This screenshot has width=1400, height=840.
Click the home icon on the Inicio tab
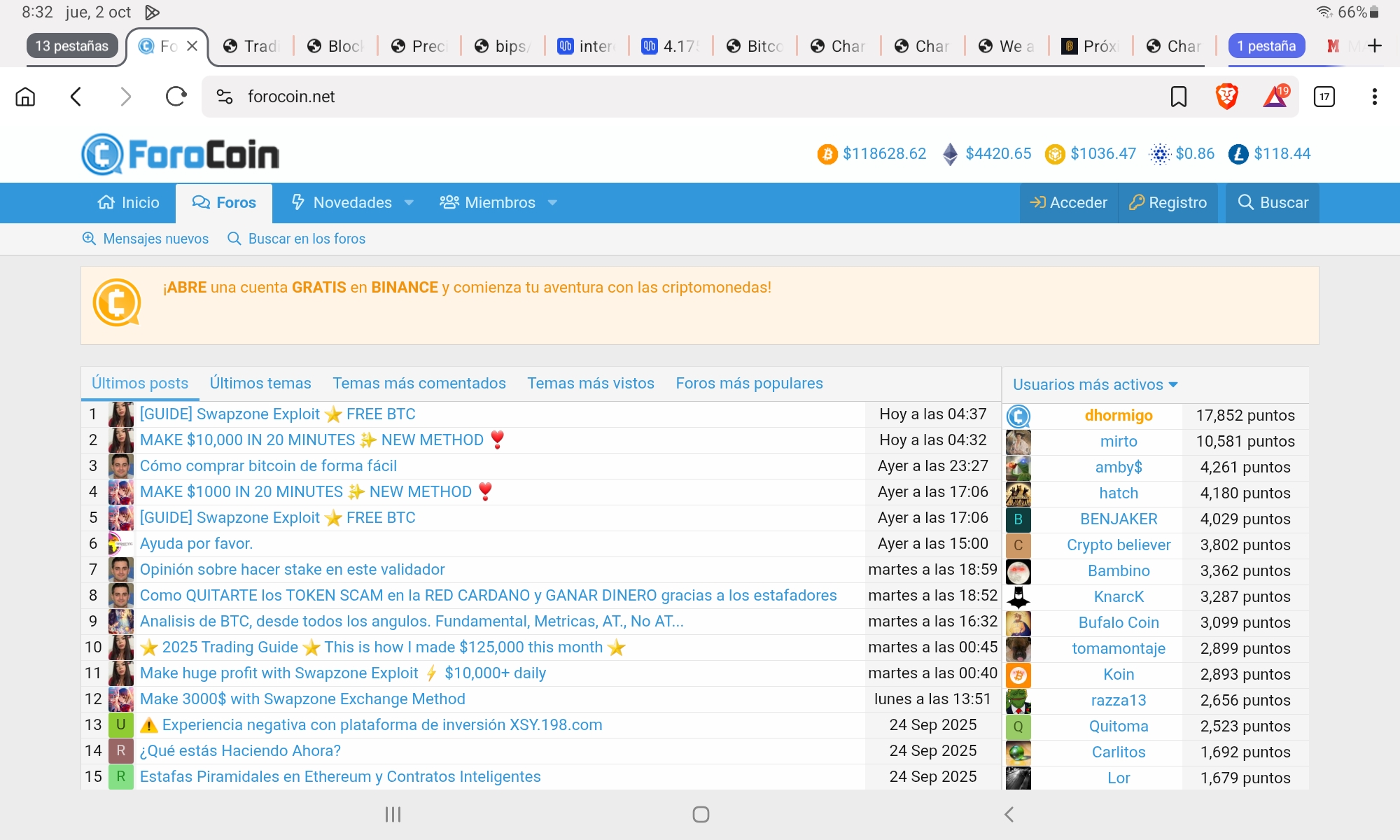106,202
